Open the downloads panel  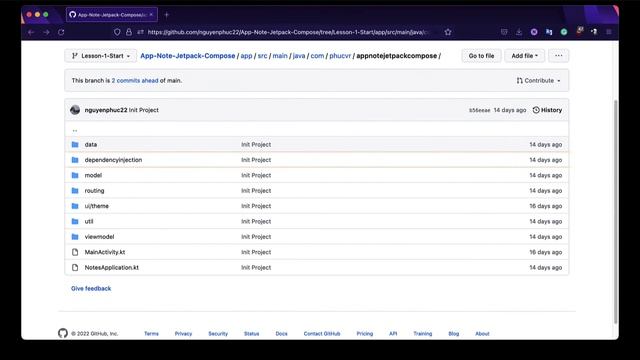(x=519, y=32)
